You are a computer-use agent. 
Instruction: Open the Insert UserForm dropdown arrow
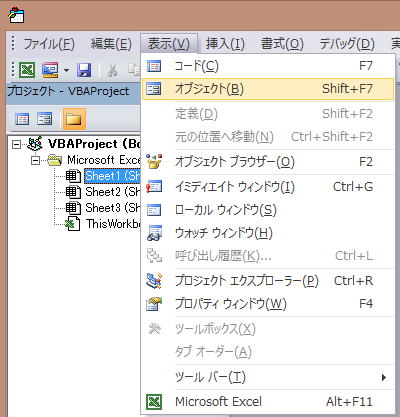point(66,70)
